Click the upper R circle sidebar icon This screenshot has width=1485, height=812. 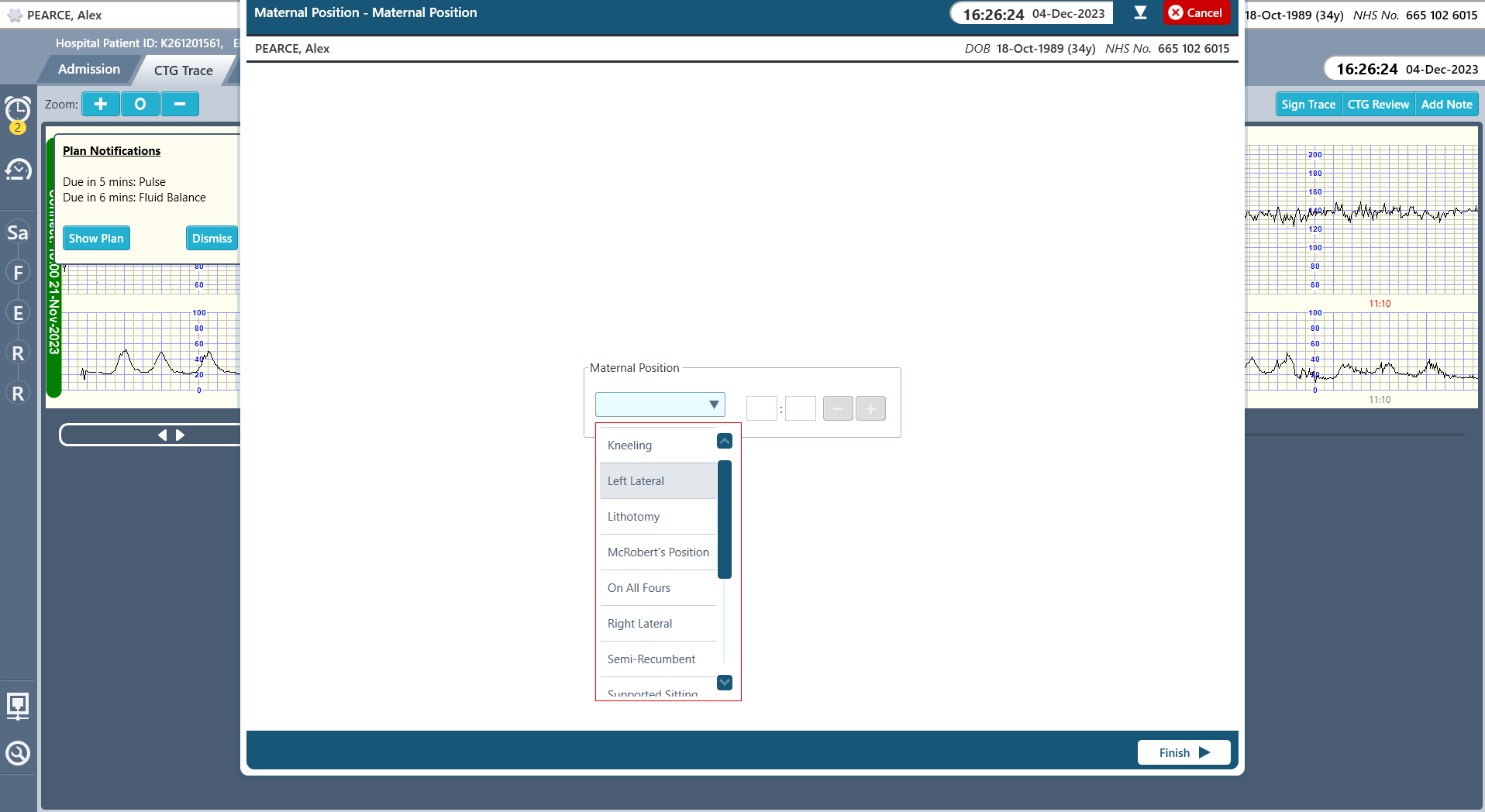(18, 353)
